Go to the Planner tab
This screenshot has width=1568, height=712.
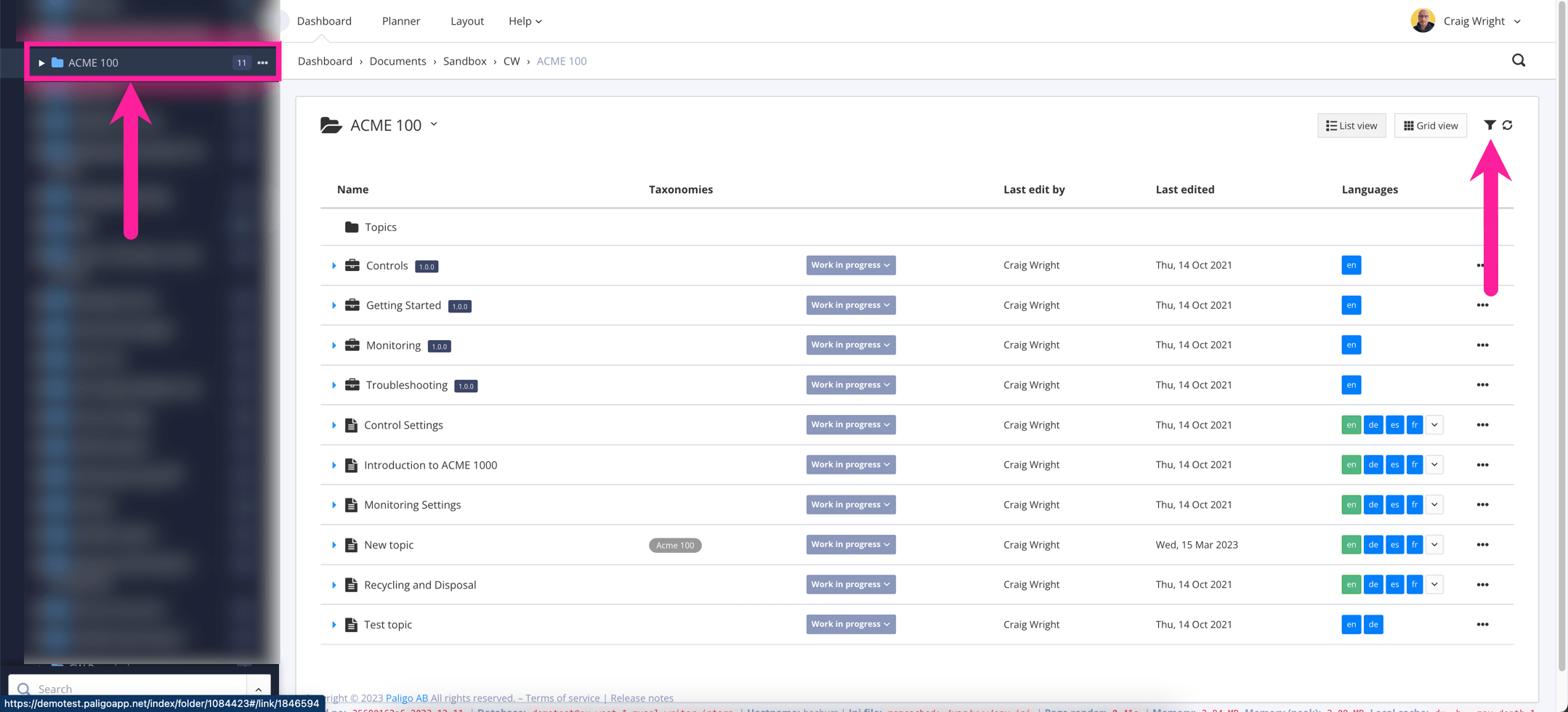[x=400, y=20]
